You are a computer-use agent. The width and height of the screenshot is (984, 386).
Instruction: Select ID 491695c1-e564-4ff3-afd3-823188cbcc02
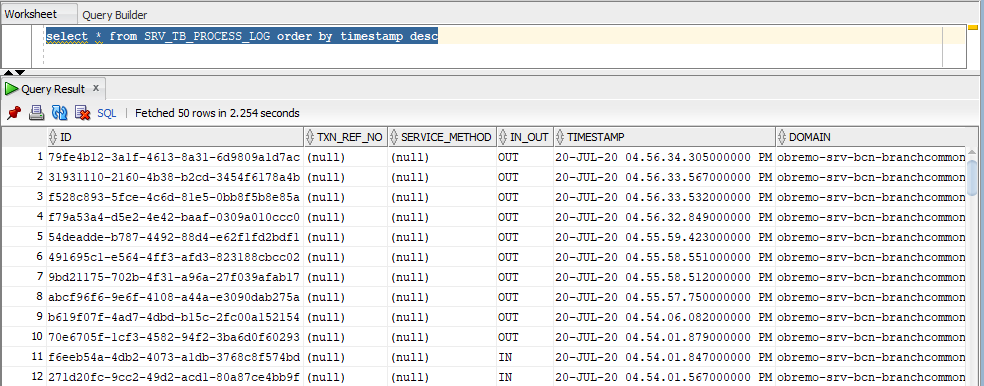pos(174,257)
